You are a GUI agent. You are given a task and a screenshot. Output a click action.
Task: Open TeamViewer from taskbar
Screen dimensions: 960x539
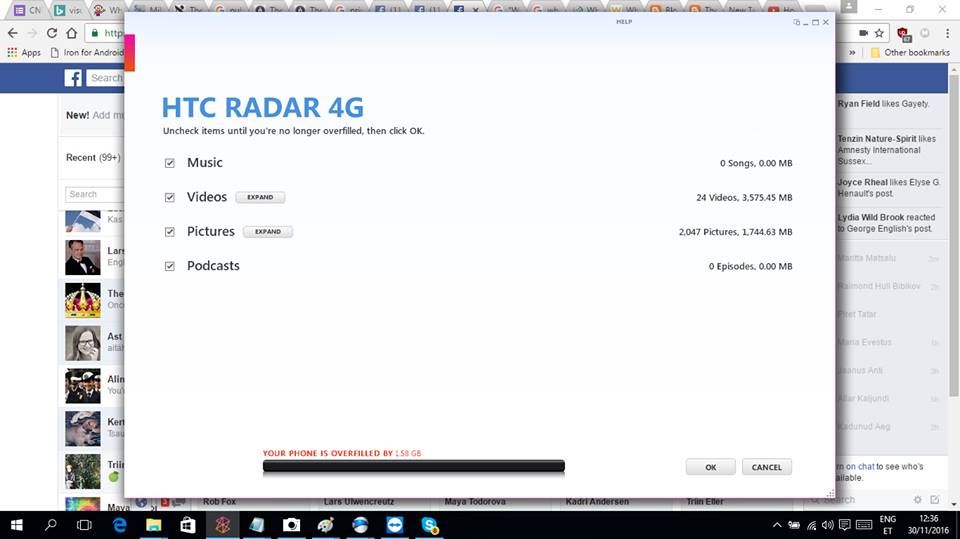394,525
